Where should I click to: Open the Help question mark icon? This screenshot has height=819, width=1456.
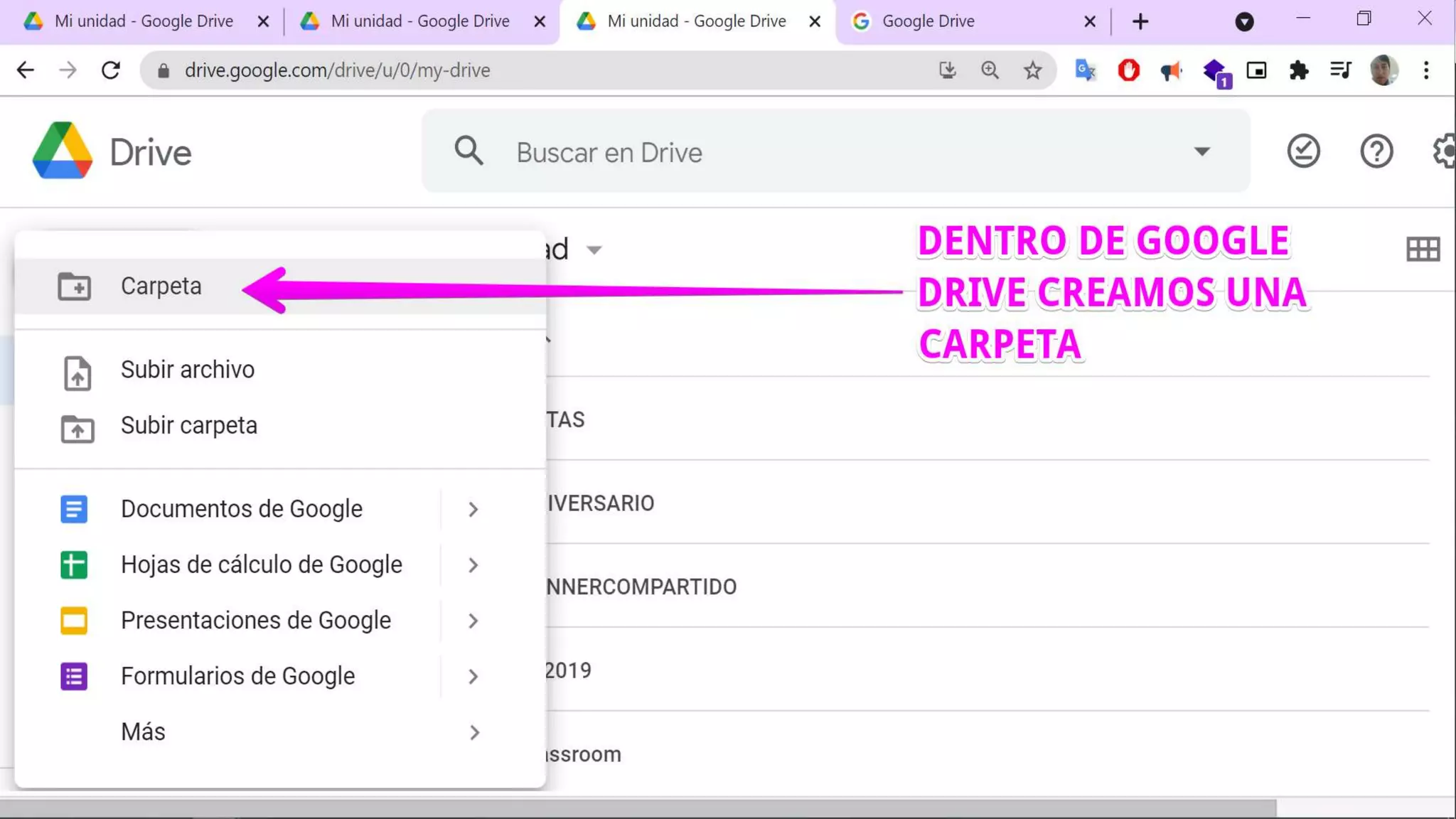1376,151
